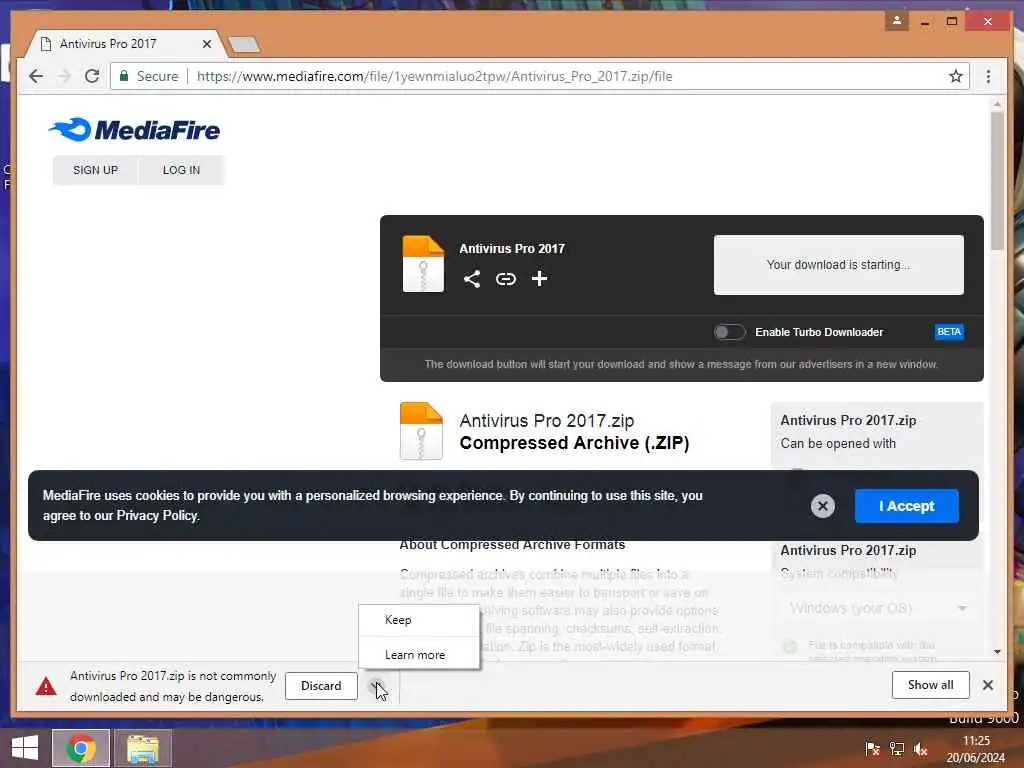Viewport: 1024px width, 768px height.
Task: Click the Your download is starting button
Action: point(839,264)
